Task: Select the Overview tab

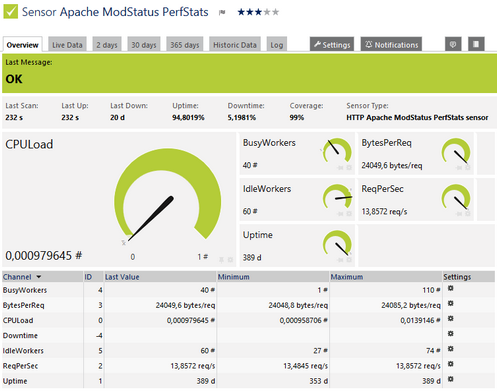Action: pos(22,44)
